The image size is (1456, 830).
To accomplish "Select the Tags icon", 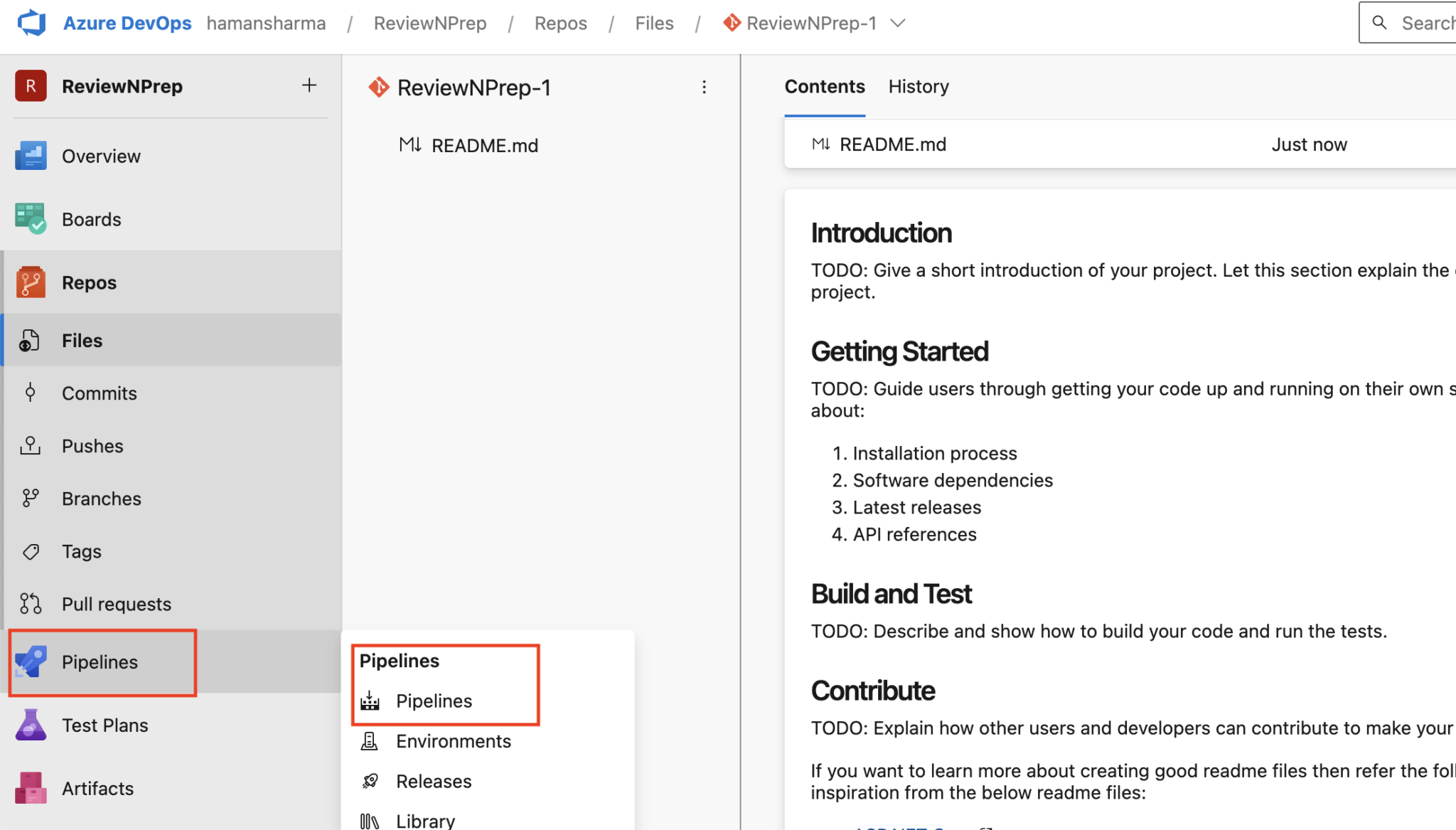I will pyautogui.click(x=30, y=550).
